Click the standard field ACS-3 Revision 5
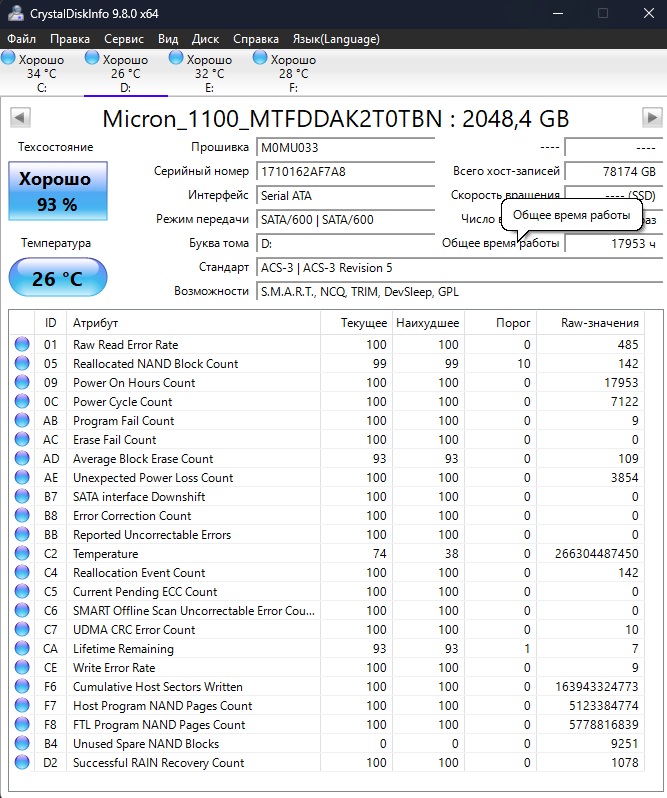667x798 pixels. pos(459,268)
